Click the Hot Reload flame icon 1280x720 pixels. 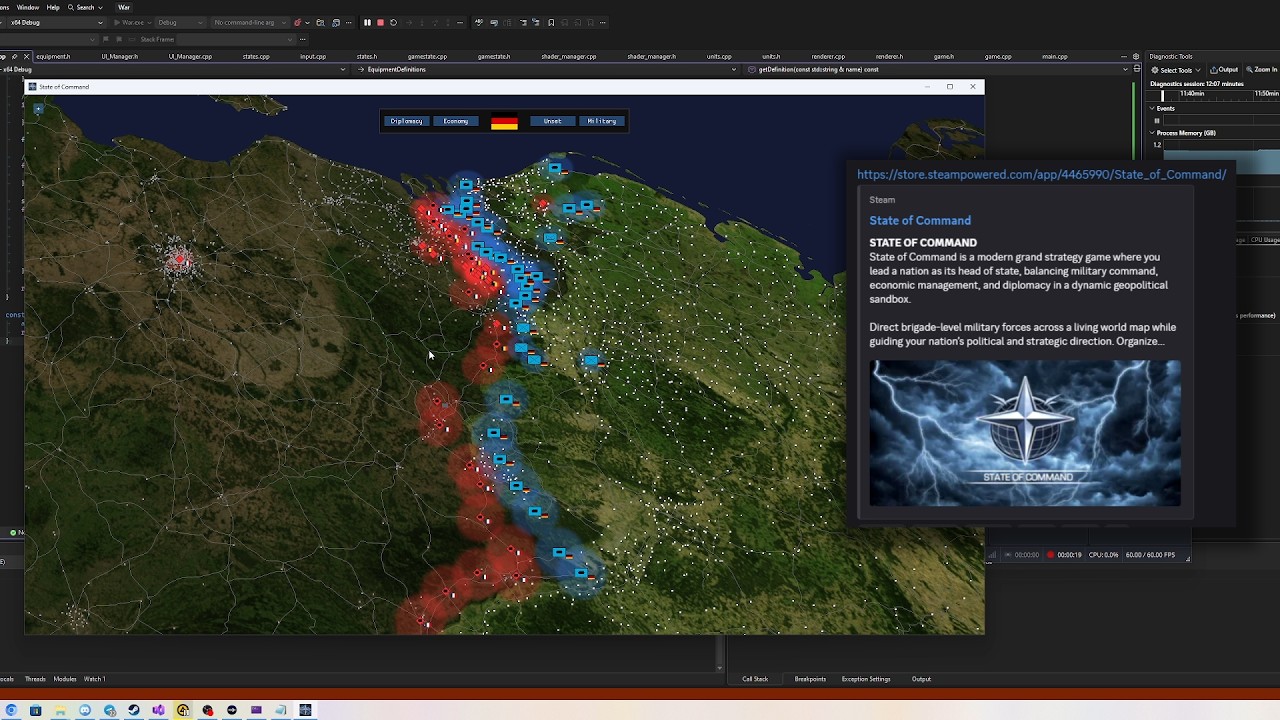tap(297, 22)
